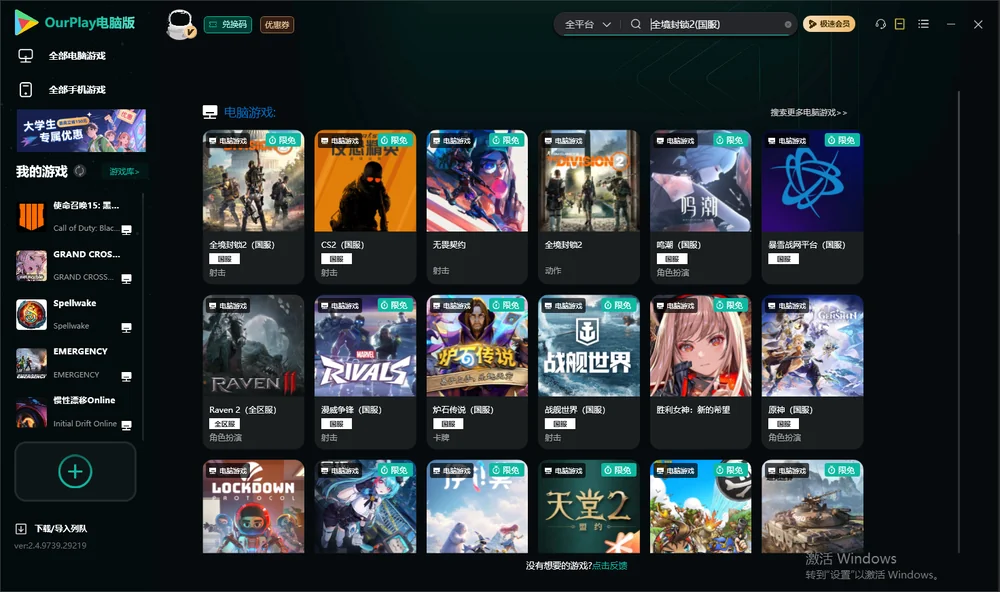Open the 战舰世界 (国服) game card
Viewport: 1000px width, 592px height.
click(589, 372)
